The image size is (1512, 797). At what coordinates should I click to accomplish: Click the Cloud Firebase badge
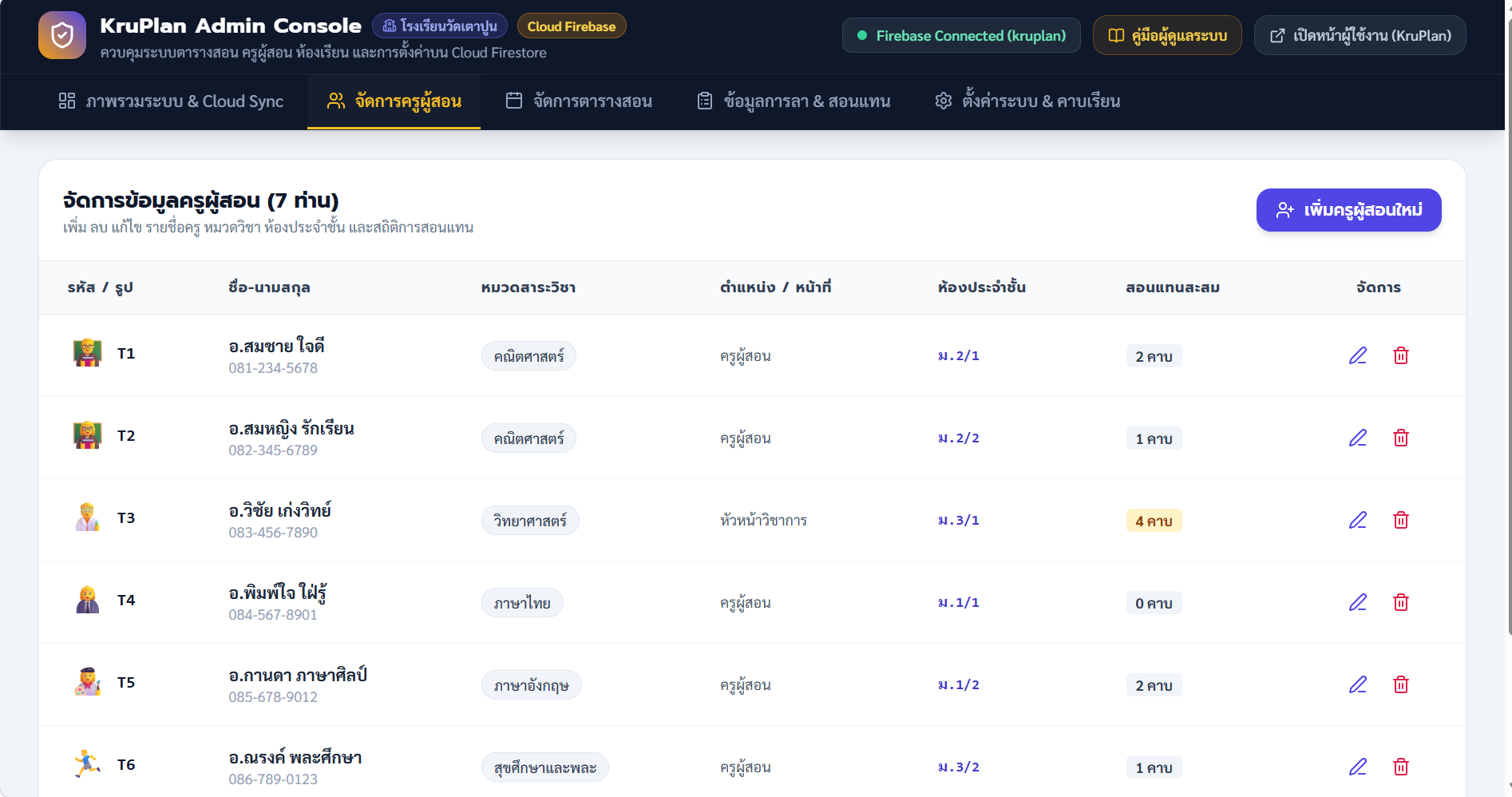pos(572,26)
